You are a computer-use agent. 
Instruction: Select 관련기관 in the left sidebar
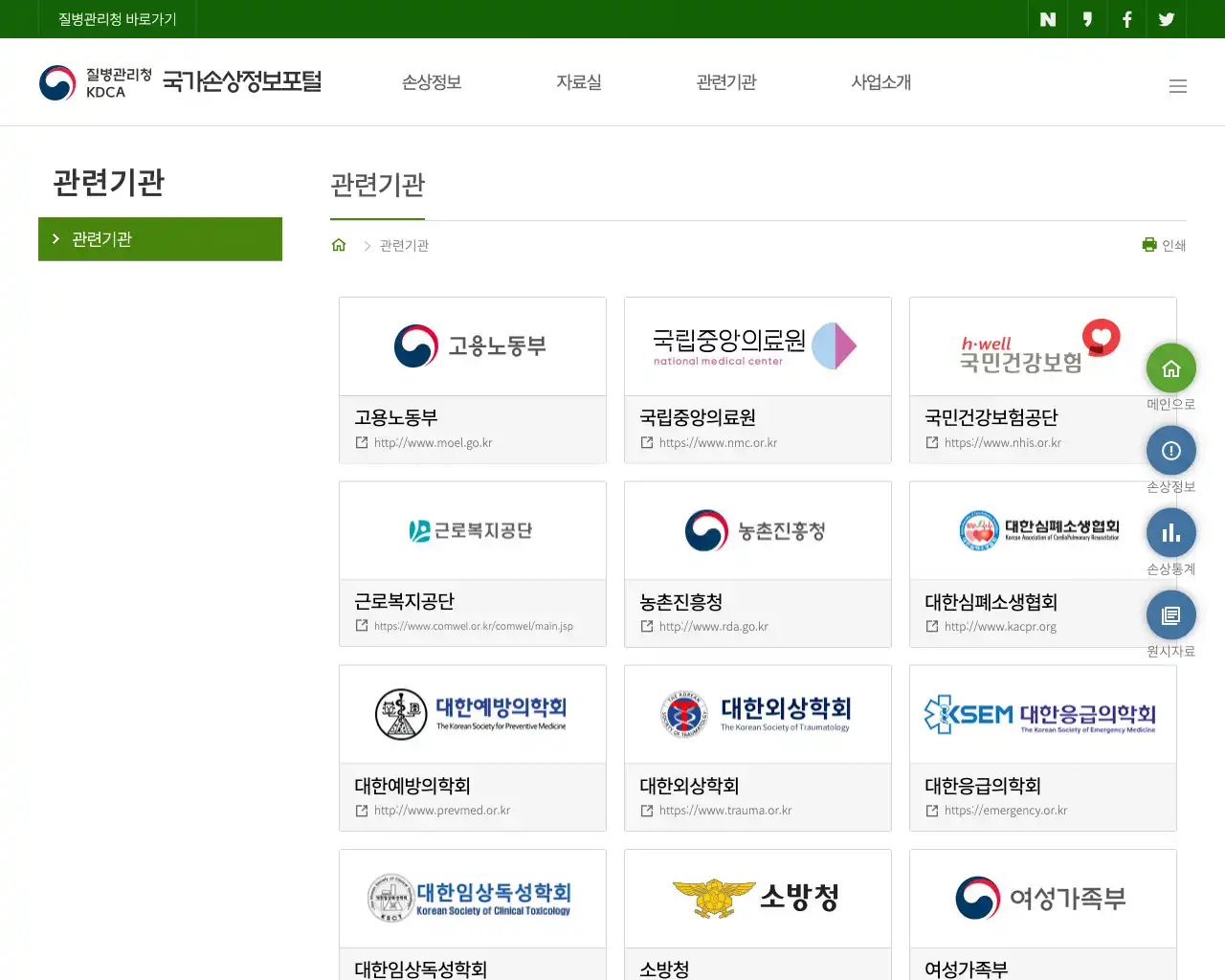160,239
